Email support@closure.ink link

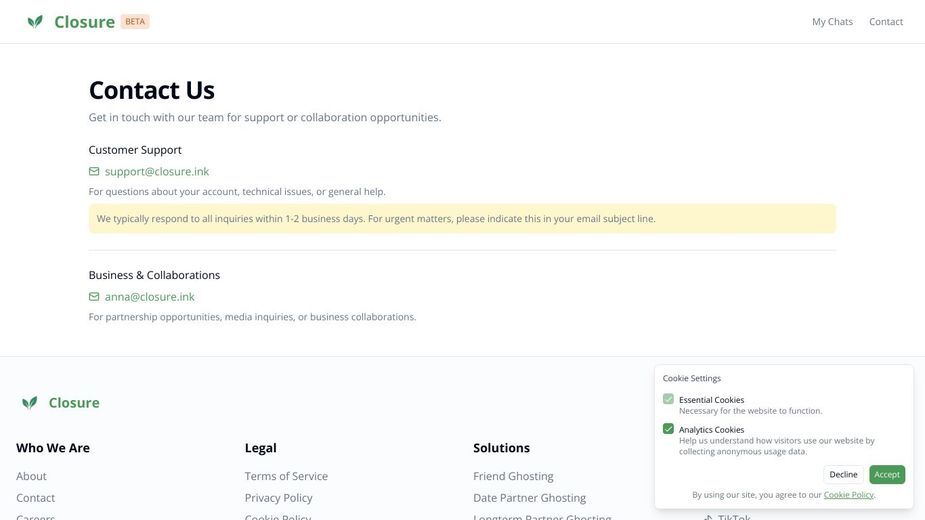point(157,171)
